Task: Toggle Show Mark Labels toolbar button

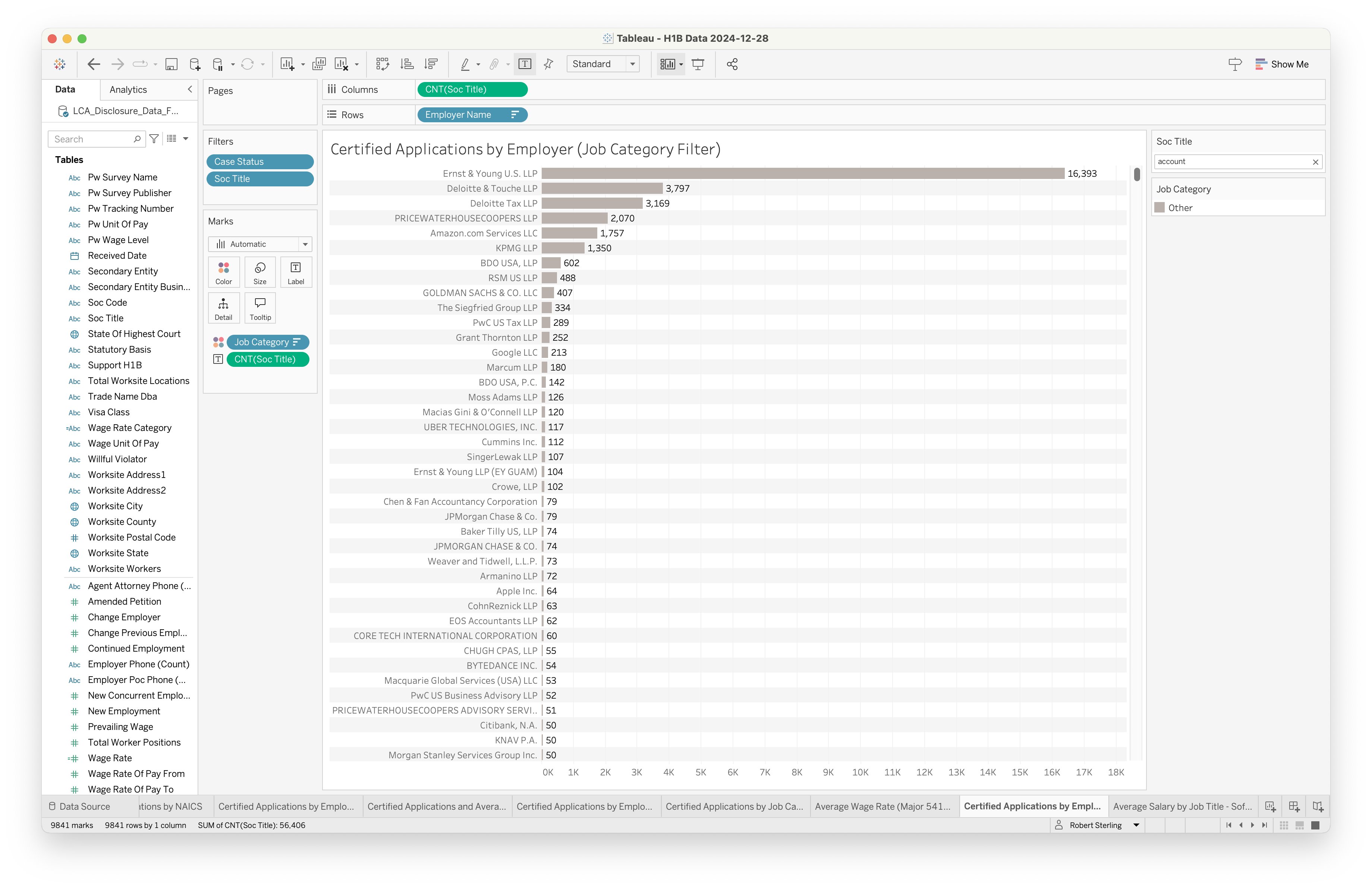Action: 525,64
